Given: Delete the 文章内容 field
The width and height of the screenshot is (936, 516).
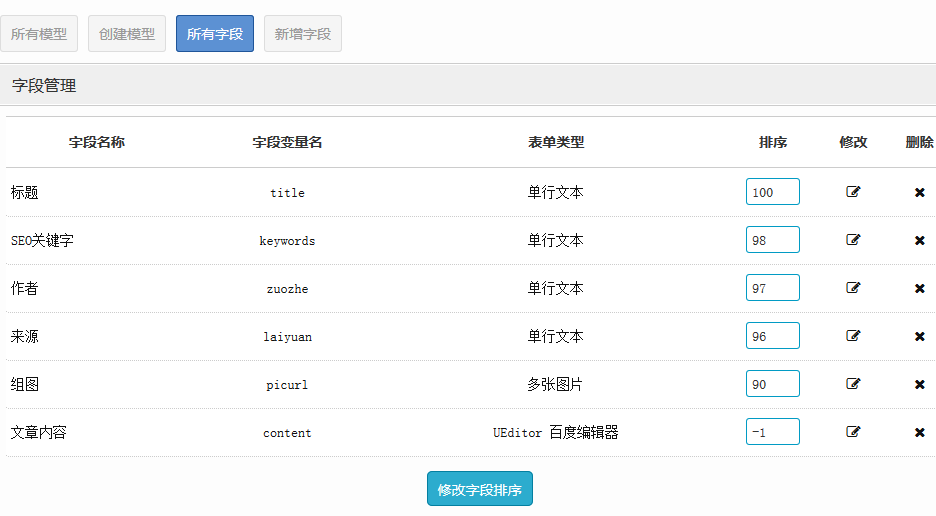Looking at the screenshot, I should (x=919, y=432).
